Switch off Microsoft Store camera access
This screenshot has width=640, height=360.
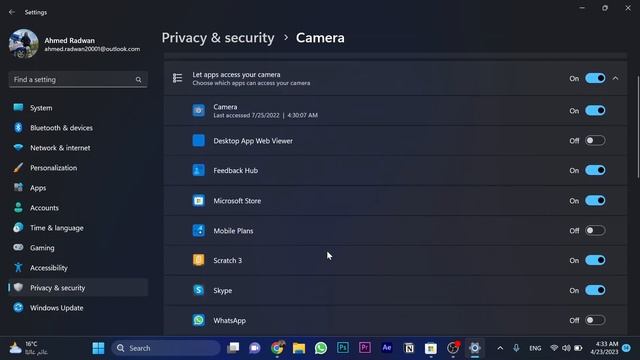(595, 200)
